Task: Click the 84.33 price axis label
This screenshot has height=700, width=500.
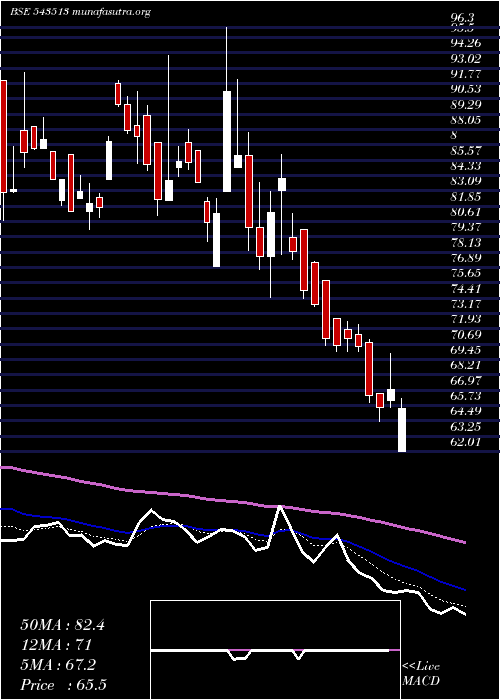Action: pyautogui.click(x=467, y=166)
